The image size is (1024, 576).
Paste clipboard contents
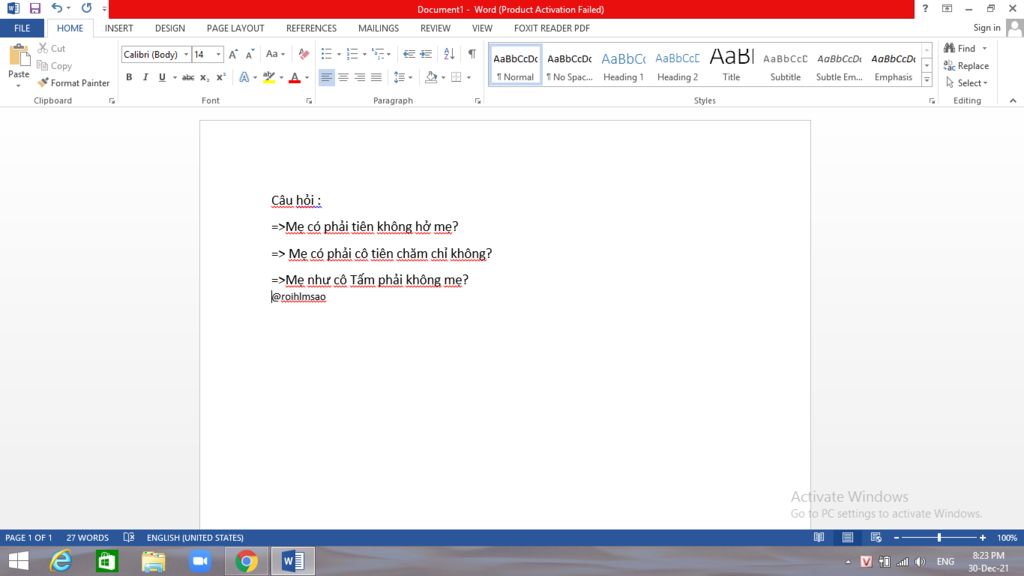18,65
